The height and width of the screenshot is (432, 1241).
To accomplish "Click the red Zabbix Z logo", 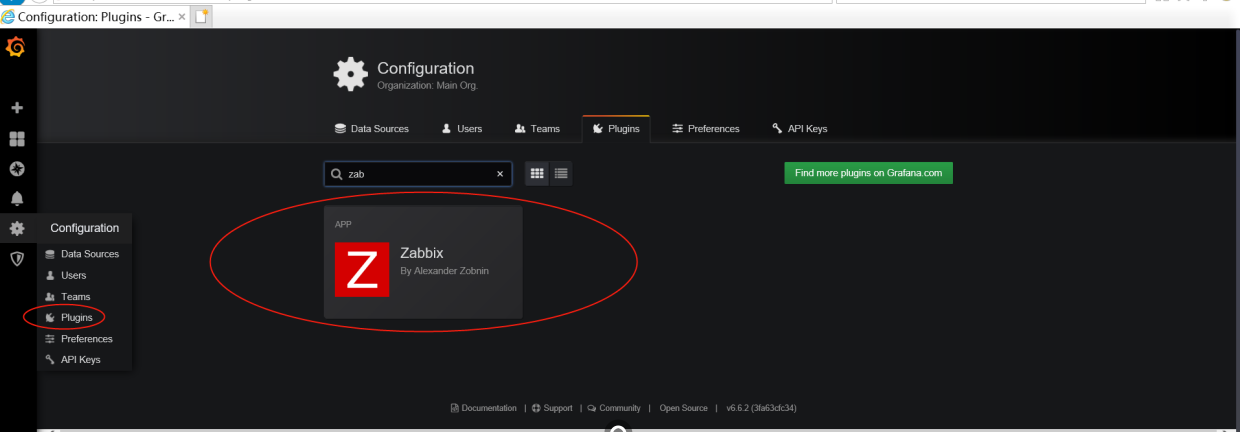I will click(x=362, y=270).
